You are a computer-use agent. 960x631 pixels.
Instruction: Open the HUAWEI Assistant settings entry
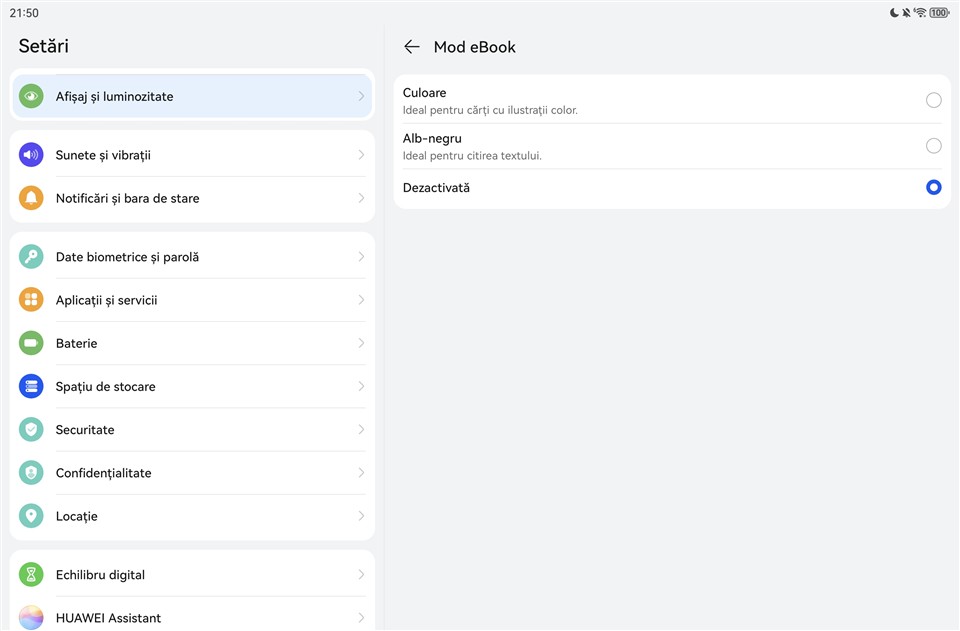[x=108, y=618]
